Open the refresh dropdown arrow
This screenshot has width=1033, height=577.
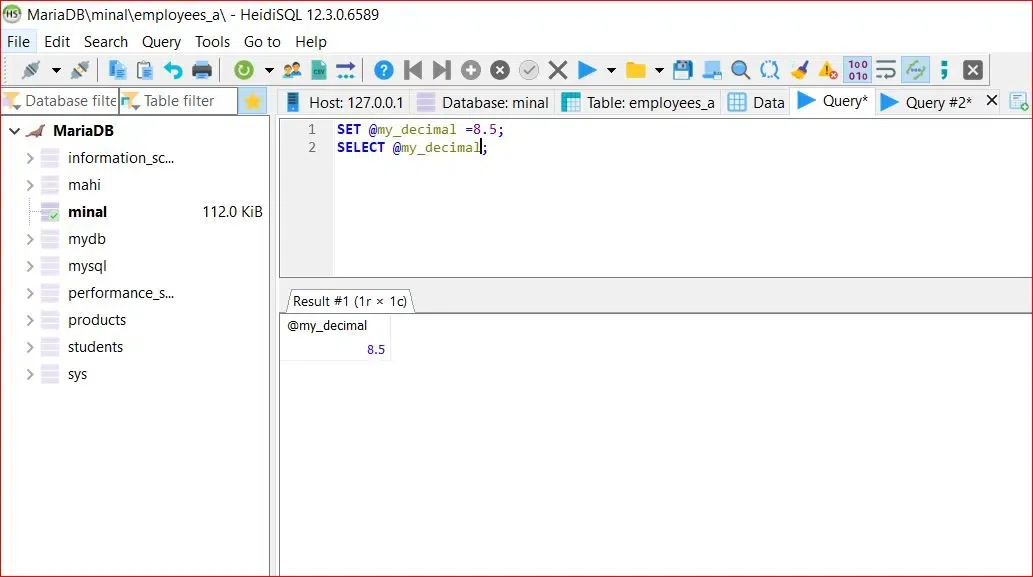(x=269, y=70)
